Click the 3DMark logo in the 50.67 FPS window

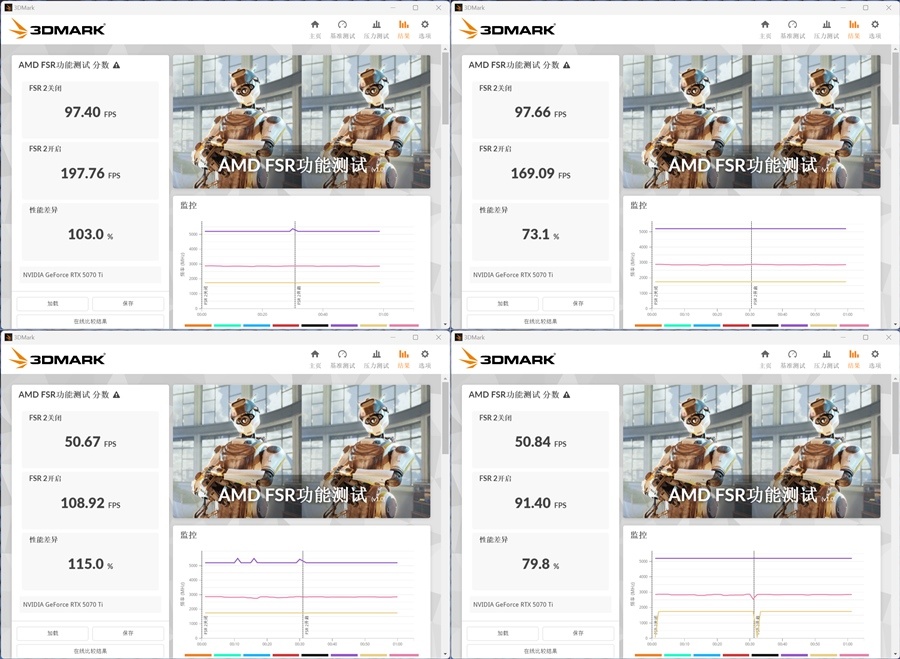coord(57,359)
